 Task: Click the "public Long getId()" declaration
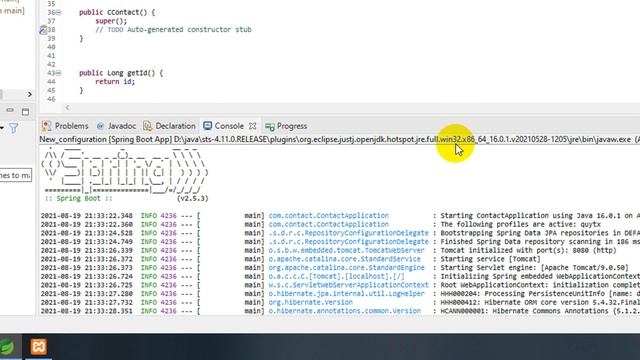(121, 73)
